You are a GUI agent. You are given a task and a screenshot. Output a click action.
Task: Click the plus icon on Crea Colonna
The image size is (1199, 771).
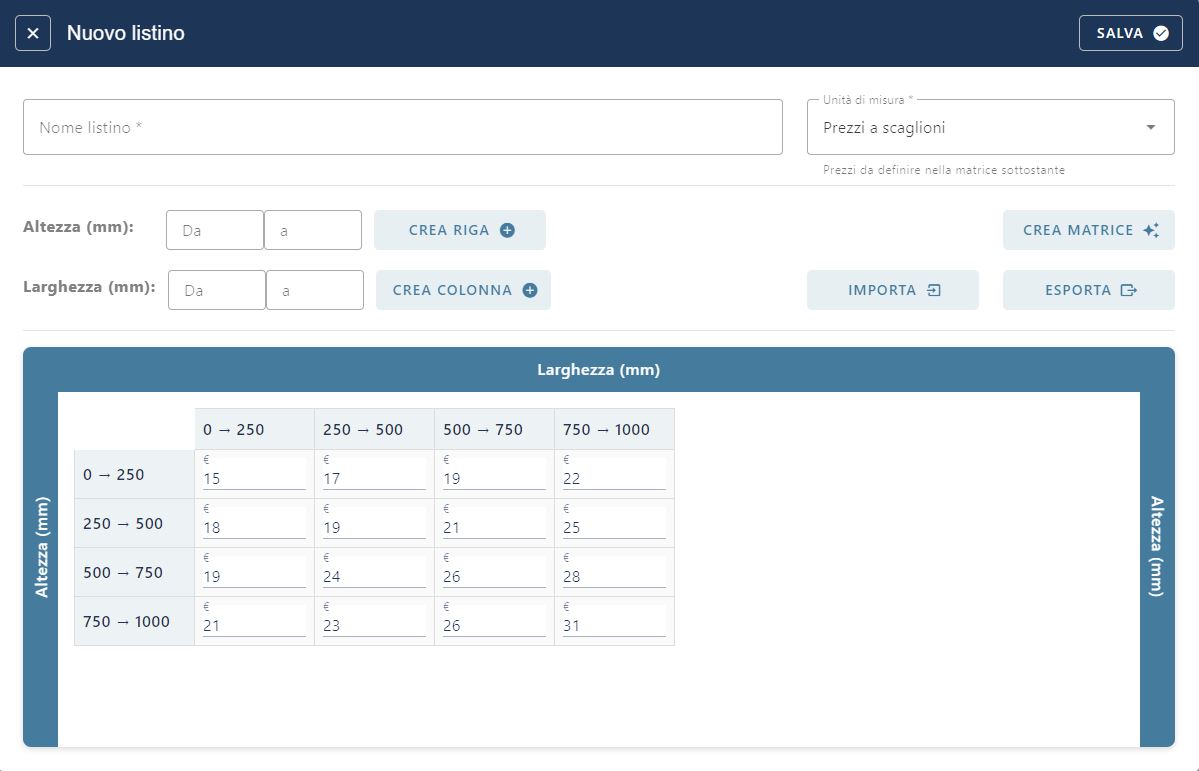pyautogui.click(x=530, y=290)
